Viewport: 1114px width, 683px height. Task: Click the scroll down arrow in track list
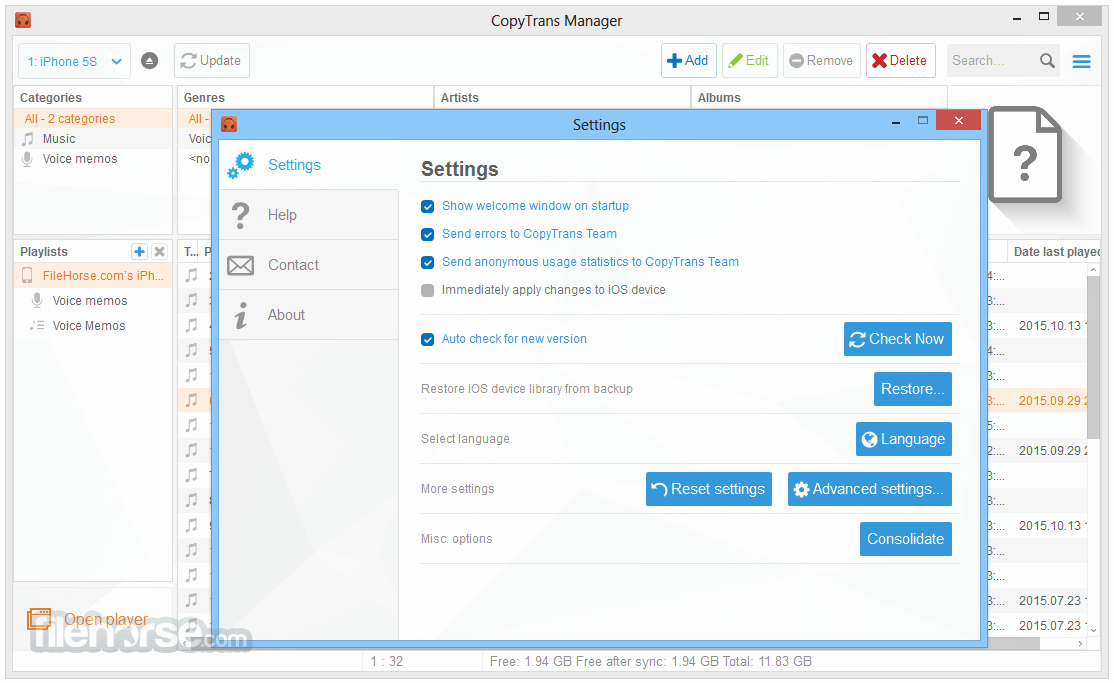[1093, 630]
